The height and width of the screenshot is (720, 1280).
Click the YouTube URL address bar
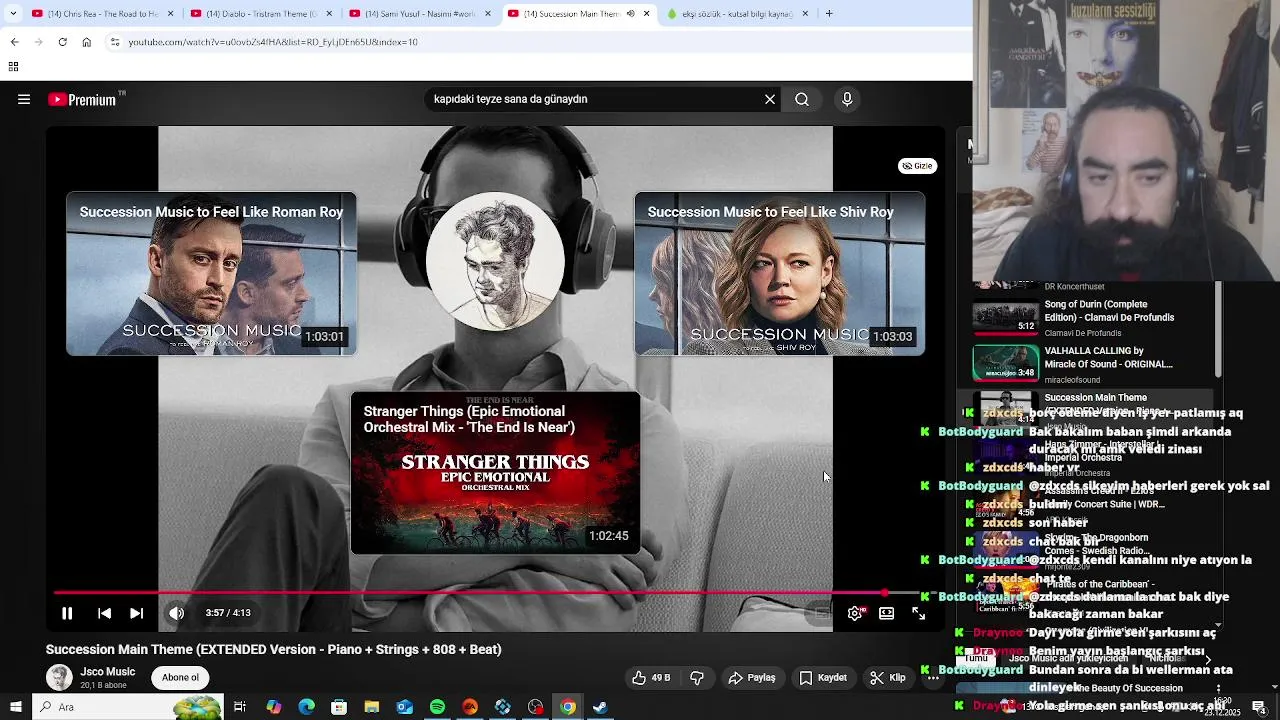[540, 42]
